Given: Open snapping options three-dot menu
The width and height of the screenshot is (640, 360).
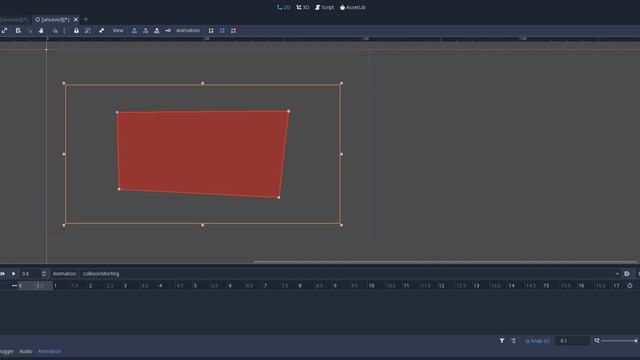Looking at the screenshot, I should 64,31.
